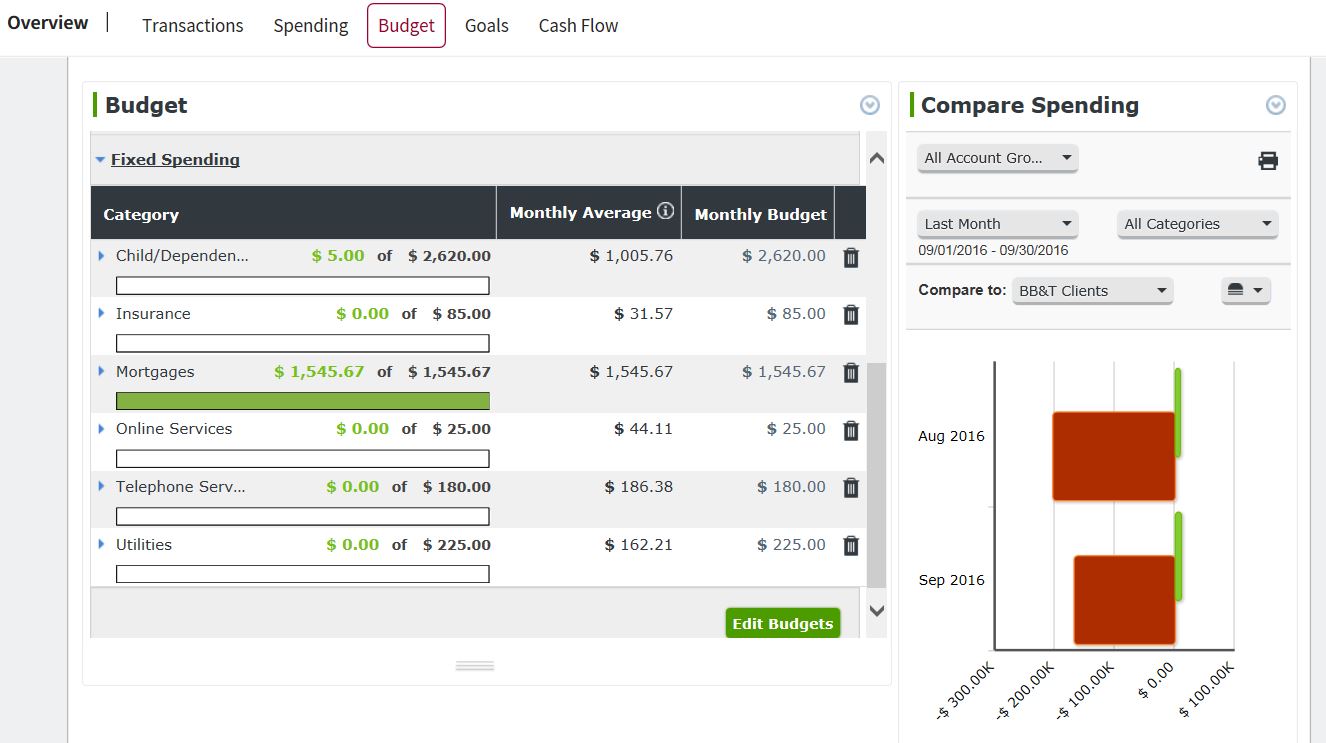The image size is (1326, 743).
Task: Click the budget list scroll-up arrow
Action: pos(877,158)
